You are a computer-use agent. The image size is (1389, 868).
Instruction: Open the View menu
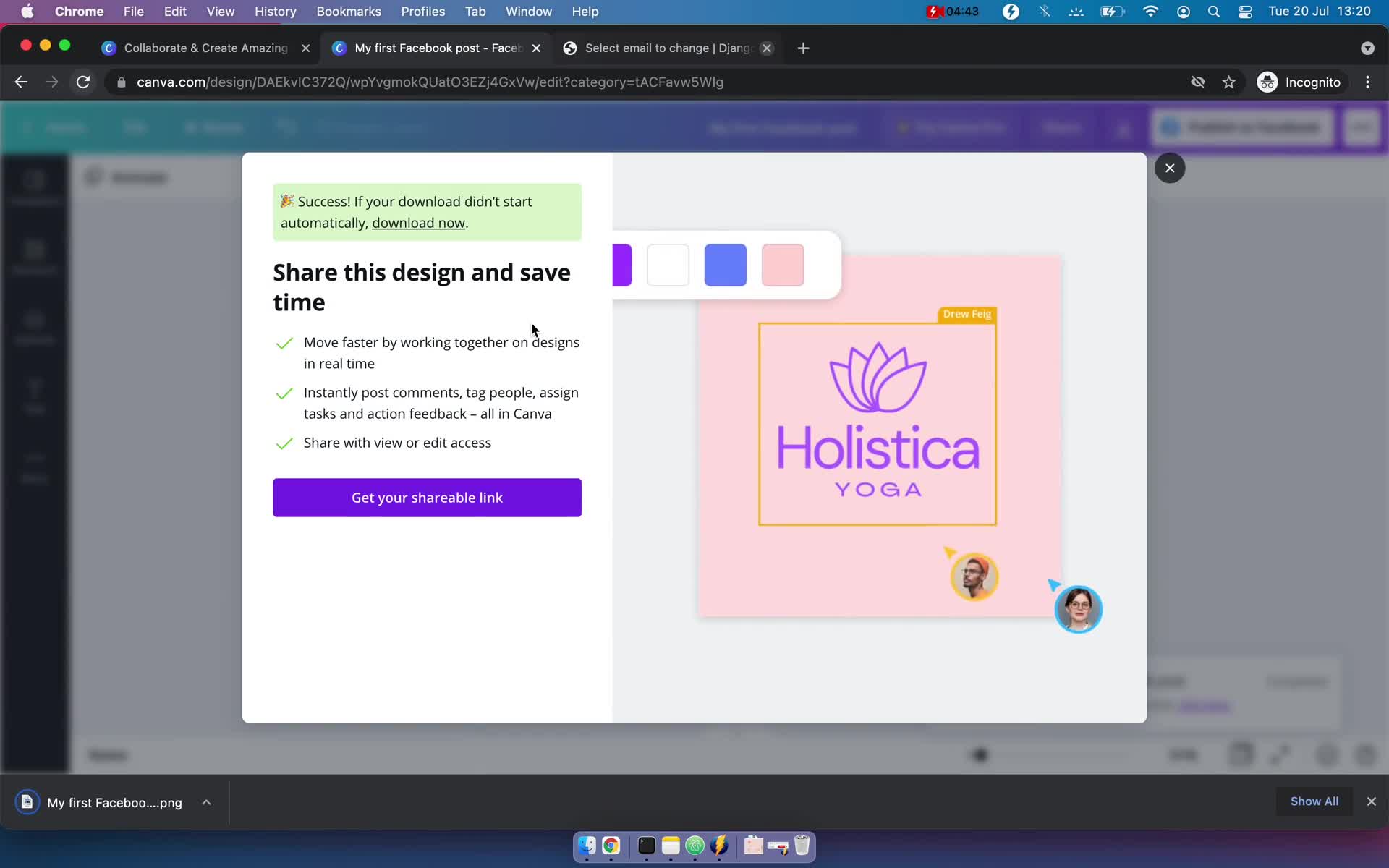coord(220,11)
